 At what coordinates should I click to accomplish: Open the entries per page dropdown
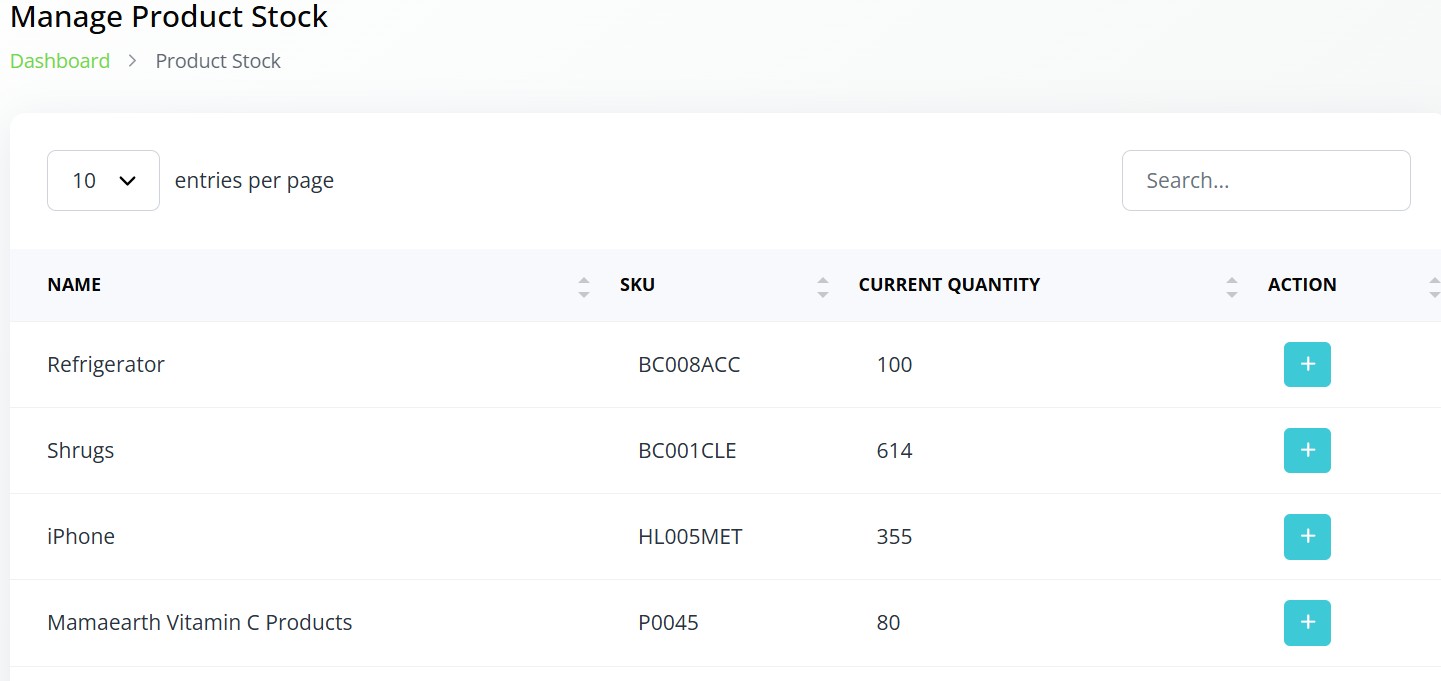pos(103,181)
